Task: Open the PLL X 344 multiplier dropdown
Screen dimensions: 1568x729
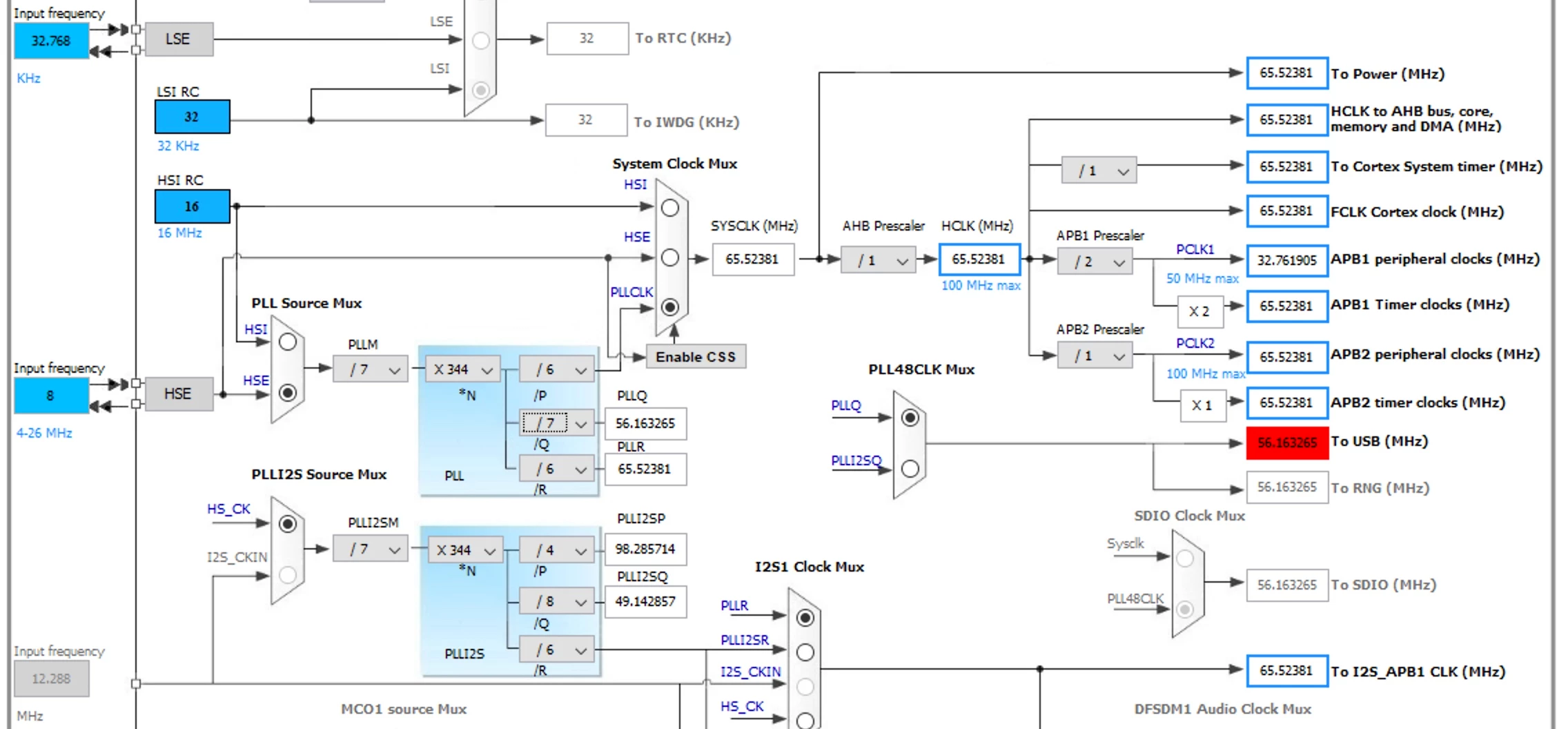Action: (463, 369)
